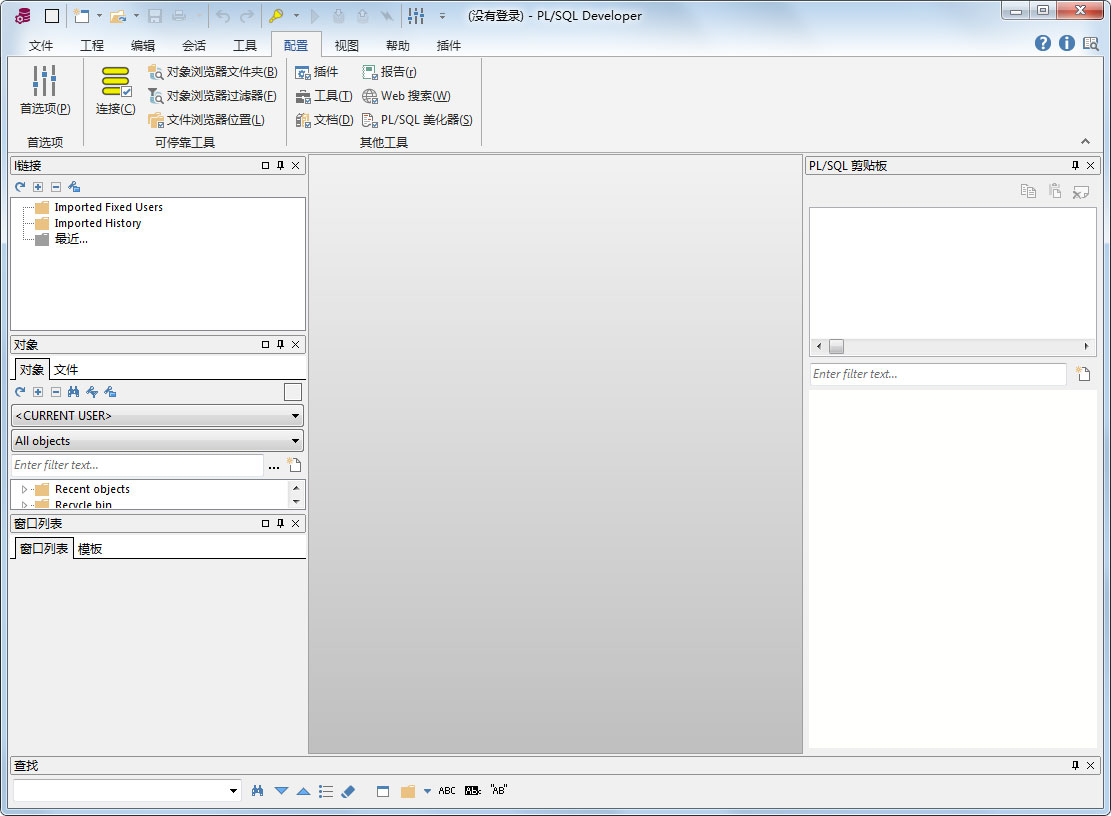
Task: Click new filter icon beside object filter box
Action: click(294, 465)
